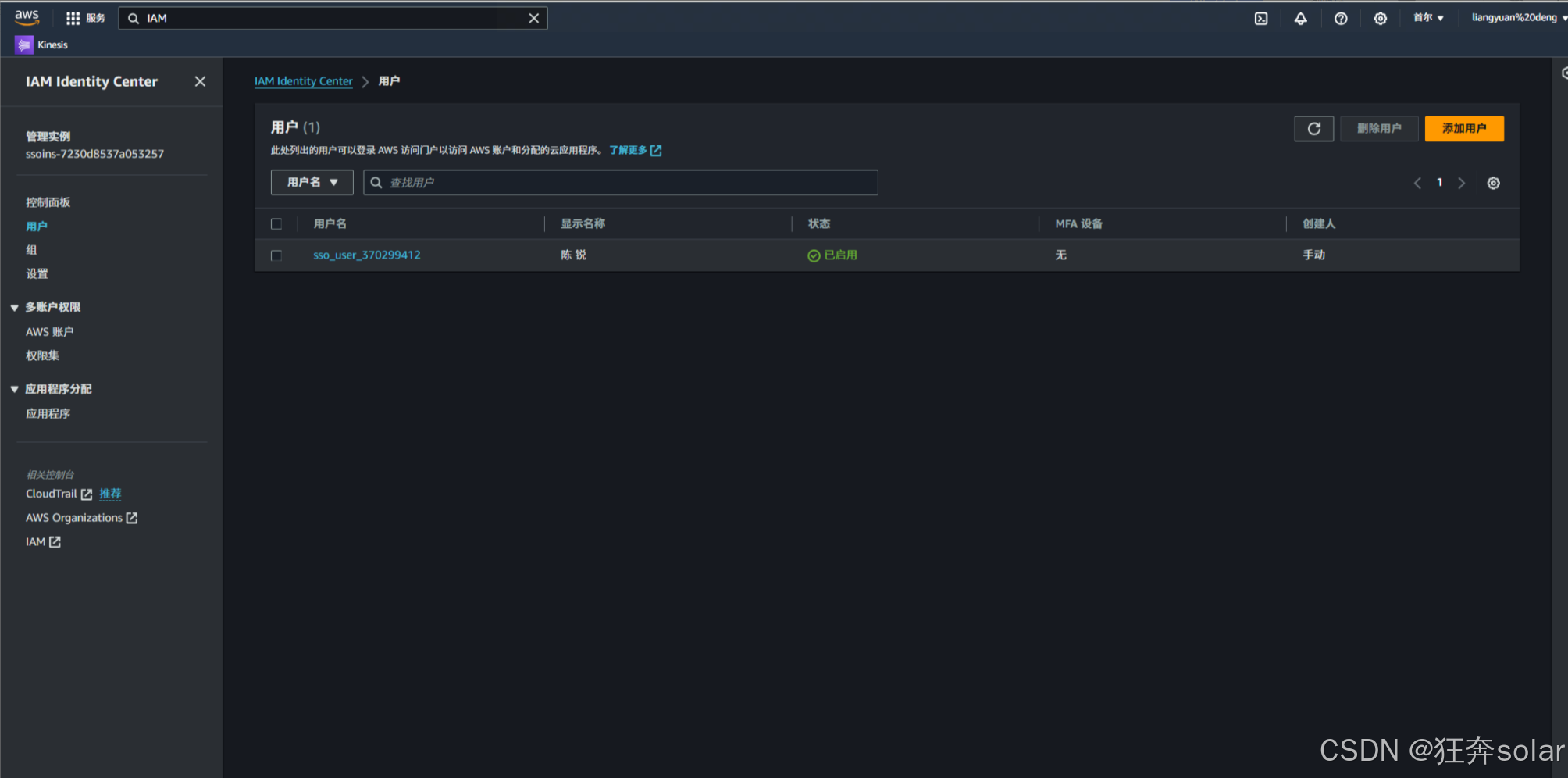Open AWS Organizations external link icon
Screen dimensions: 1568x778
(132, 518)
